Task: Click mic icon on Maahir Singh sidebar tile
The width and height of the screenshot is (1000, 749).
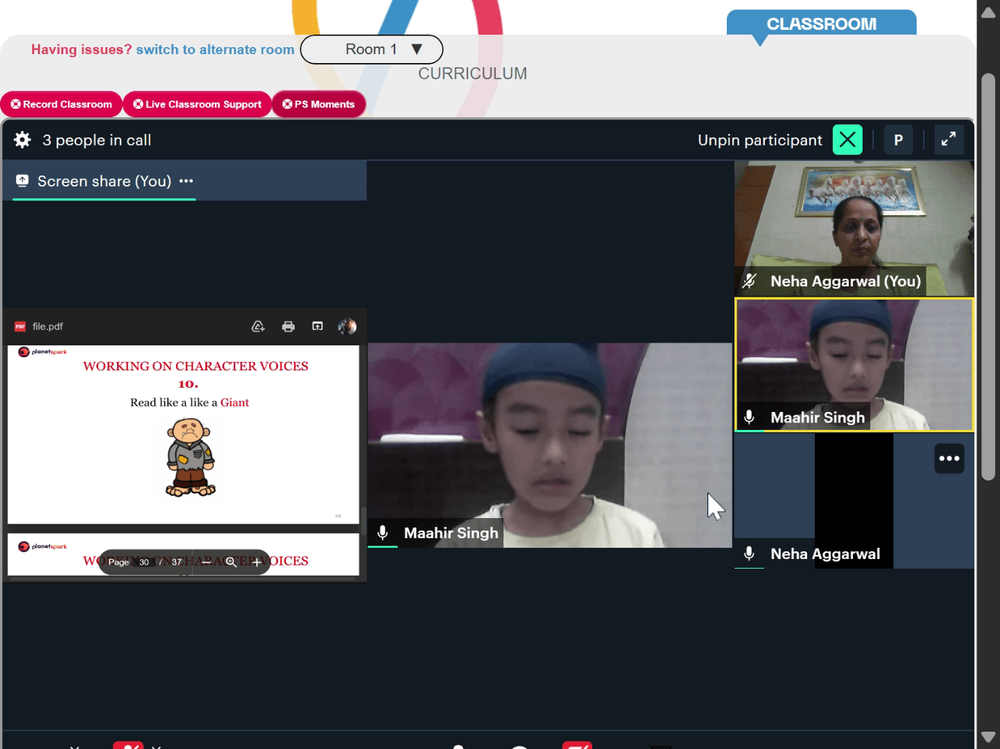Action: (x=749, y=417)
